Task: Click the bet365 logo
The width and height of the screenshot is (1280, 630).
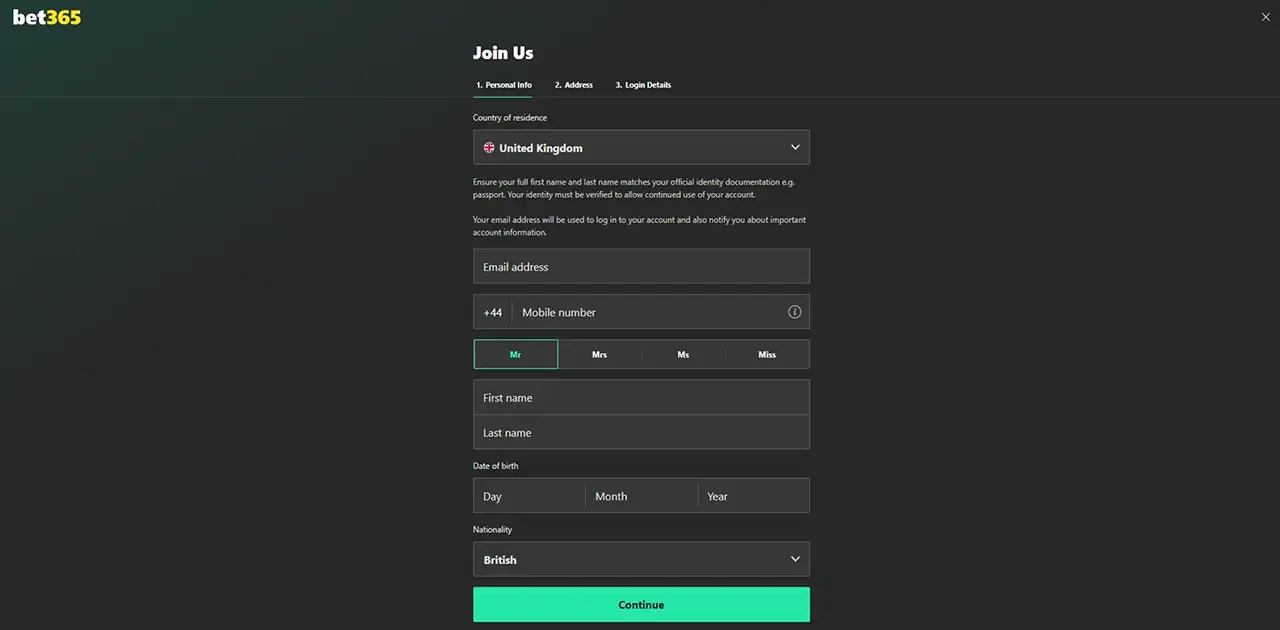Action: [x=47, y=17]
